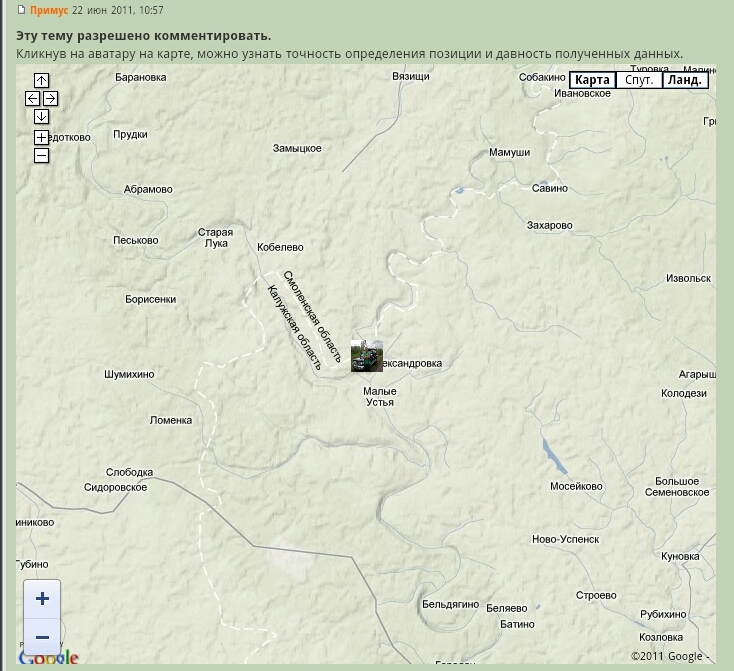Click the Мосейково place label
The height and width of the screenshot is (671, 734).
(576, 486)
